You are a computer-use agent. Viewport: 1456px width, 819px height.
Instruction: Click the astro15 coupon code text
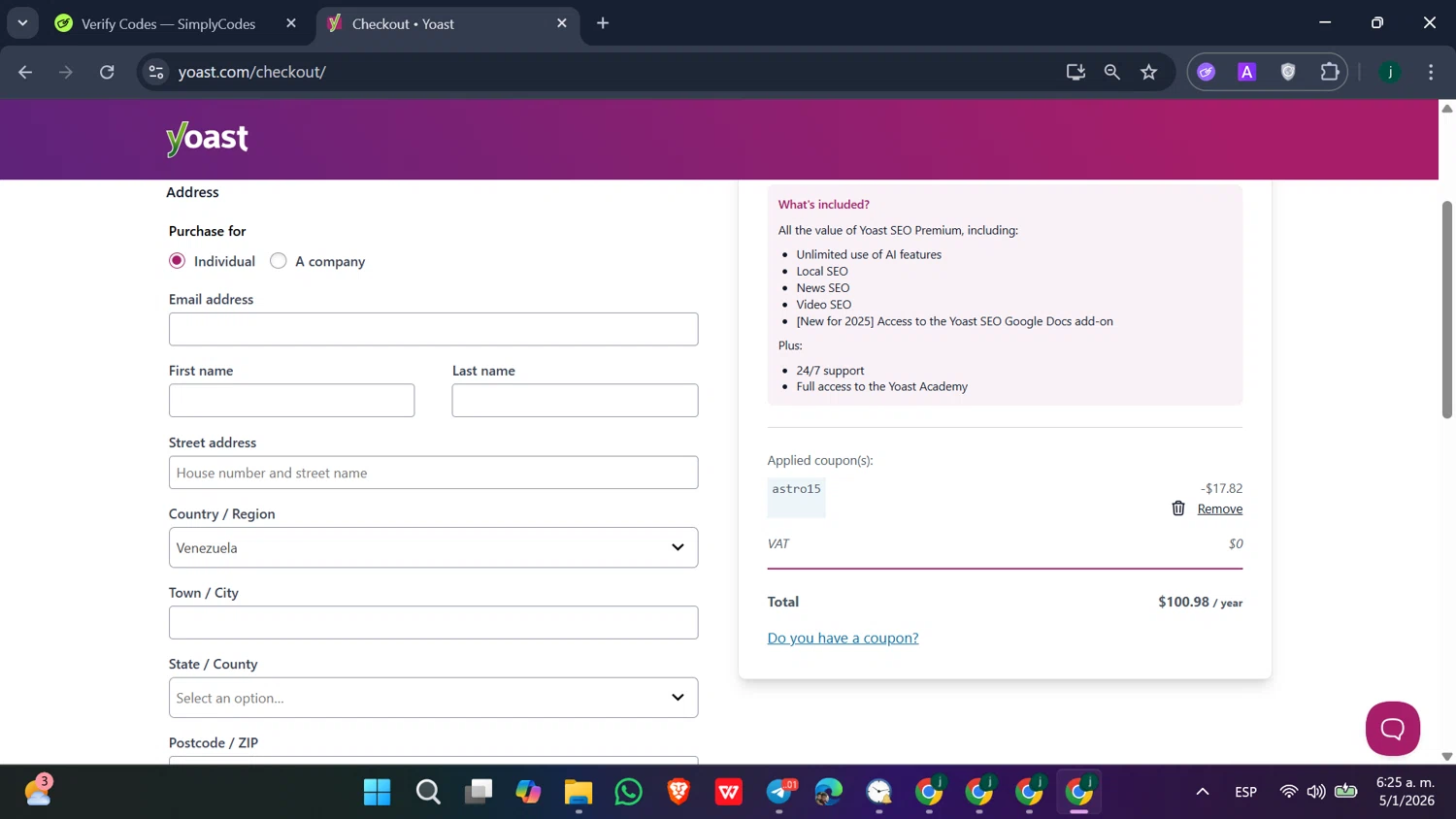click(x=796, y=489)
